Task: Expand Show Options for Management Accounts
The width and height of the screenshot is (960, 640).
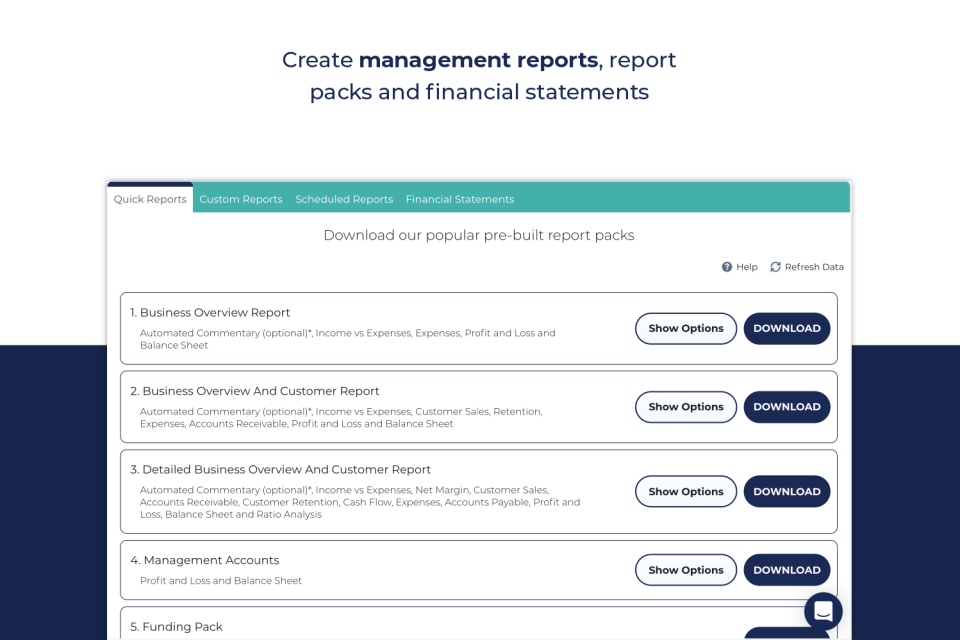Action: tap(686, 569)
